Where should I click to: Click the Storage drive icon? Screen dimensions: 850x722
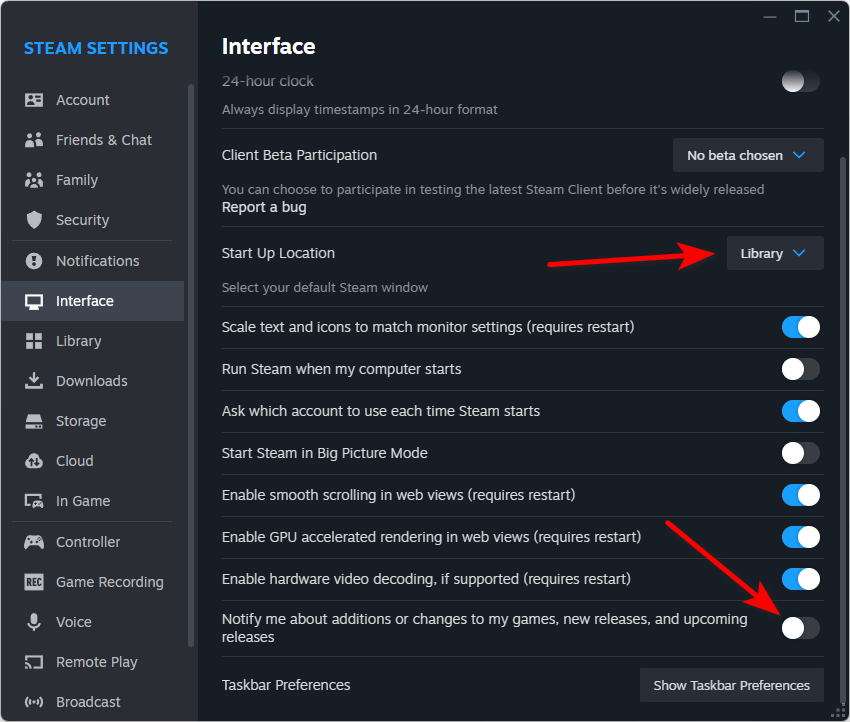34,421
